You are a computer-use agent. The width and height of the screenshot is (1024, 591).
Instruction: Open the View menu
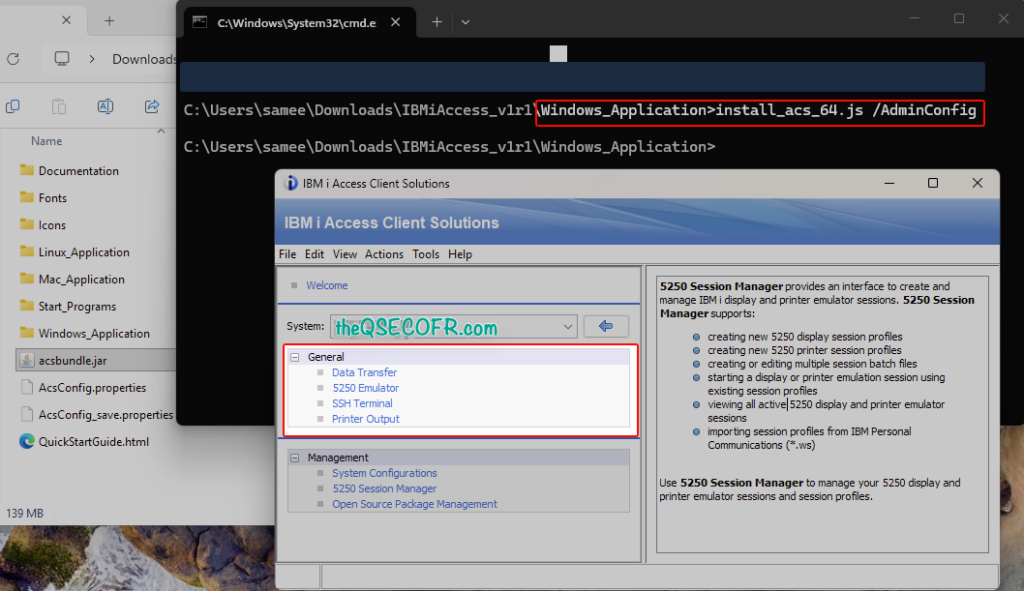(345, 254)
